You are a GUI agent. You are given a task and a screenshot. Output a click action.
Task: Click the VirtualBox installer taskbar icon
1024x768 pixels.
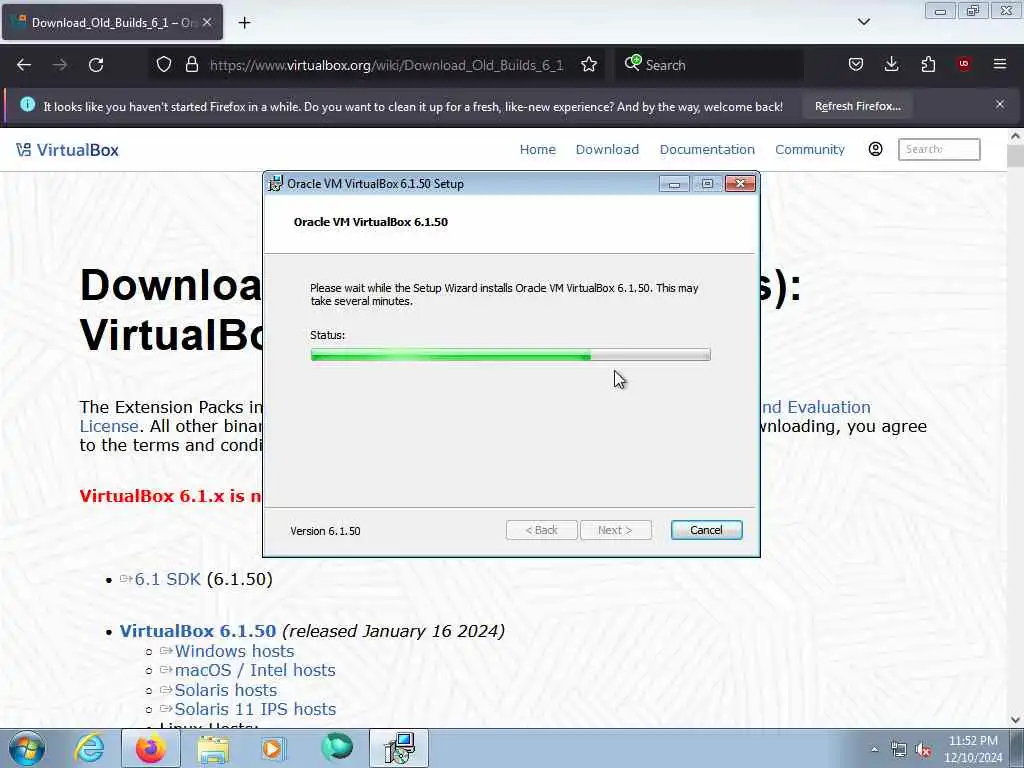(399, 748)
